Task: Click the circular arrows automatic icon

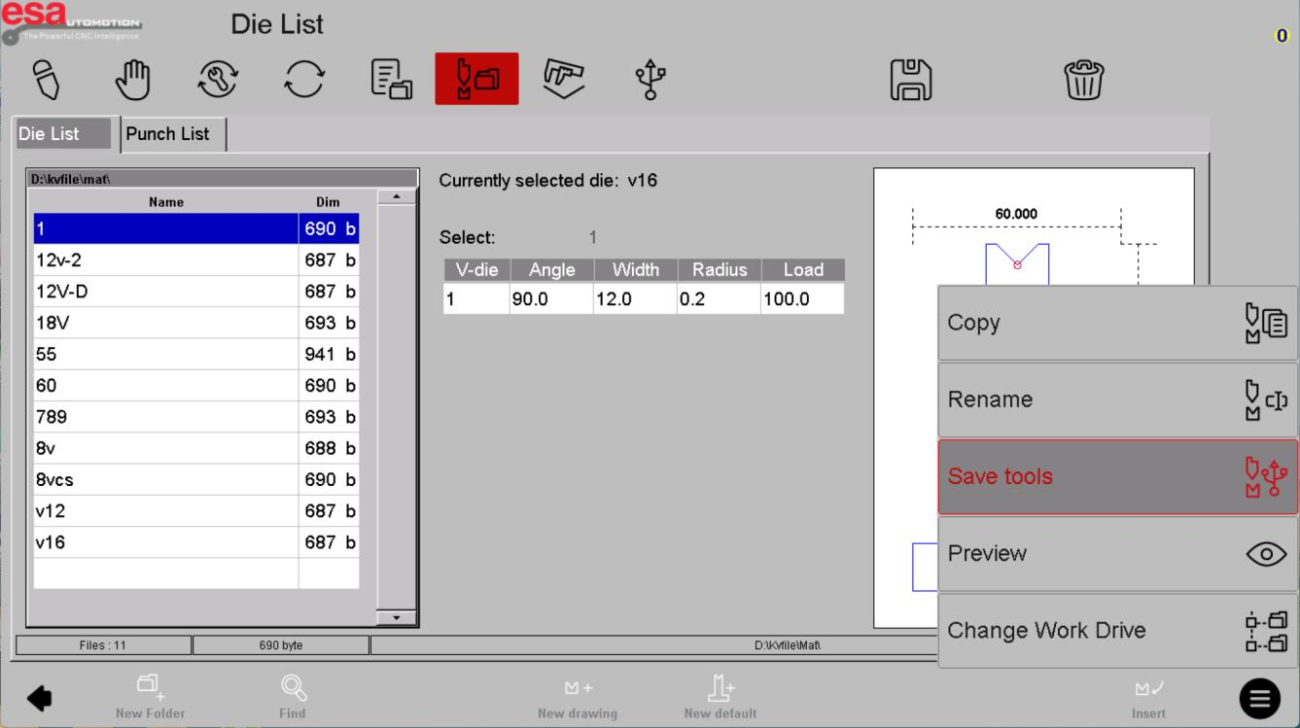Action: click(304, 80)
